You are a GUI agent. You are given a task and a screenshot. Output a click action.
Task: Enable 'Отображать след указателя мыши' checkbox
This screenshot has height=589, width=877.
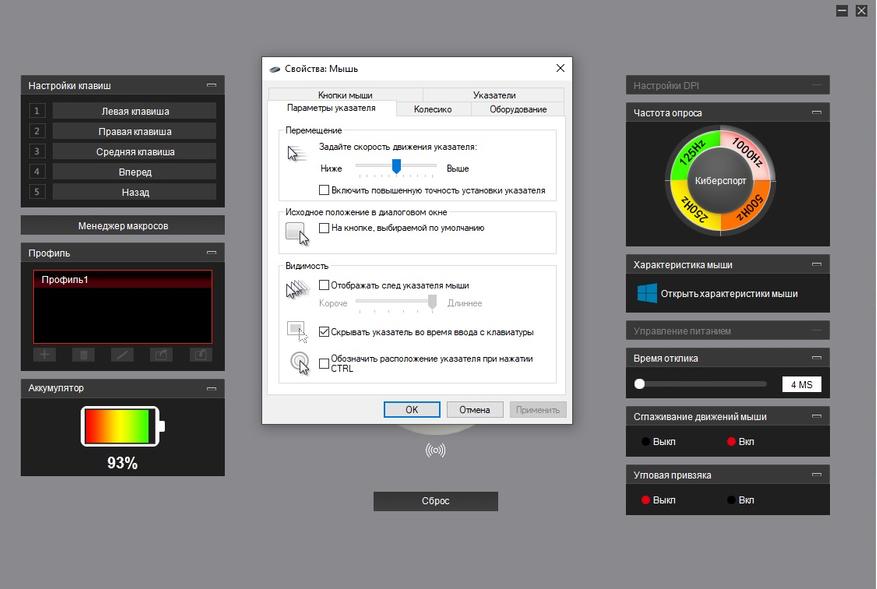point(324,285)
